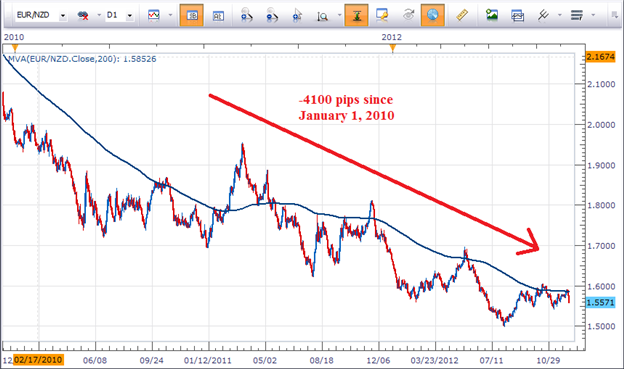Open the D1 timeframe dropdown

[129, 16]
